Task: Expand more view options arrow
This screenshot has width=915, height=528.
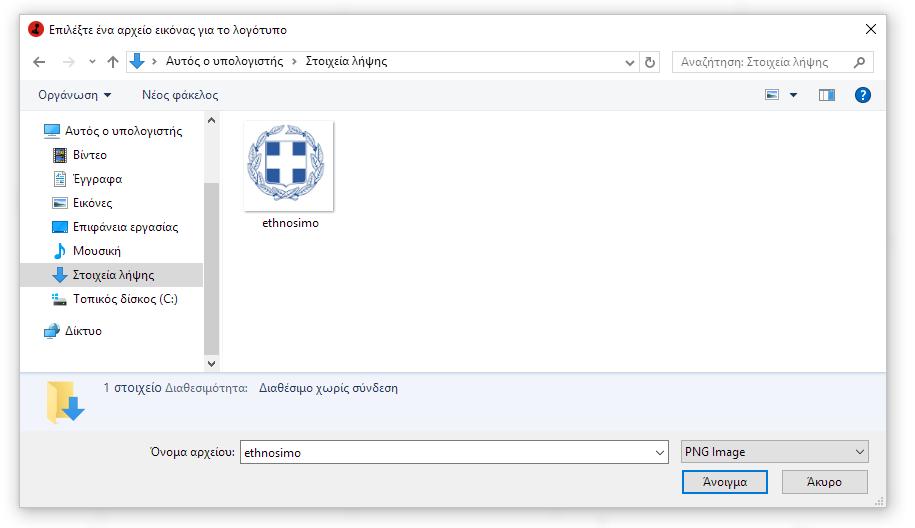Action: pos(794,95)
